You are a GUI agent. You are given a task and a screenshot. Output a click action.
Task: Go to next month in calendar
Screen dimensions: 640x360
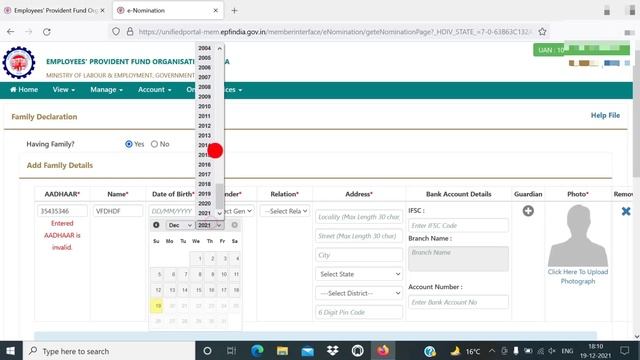coord(234,225)
